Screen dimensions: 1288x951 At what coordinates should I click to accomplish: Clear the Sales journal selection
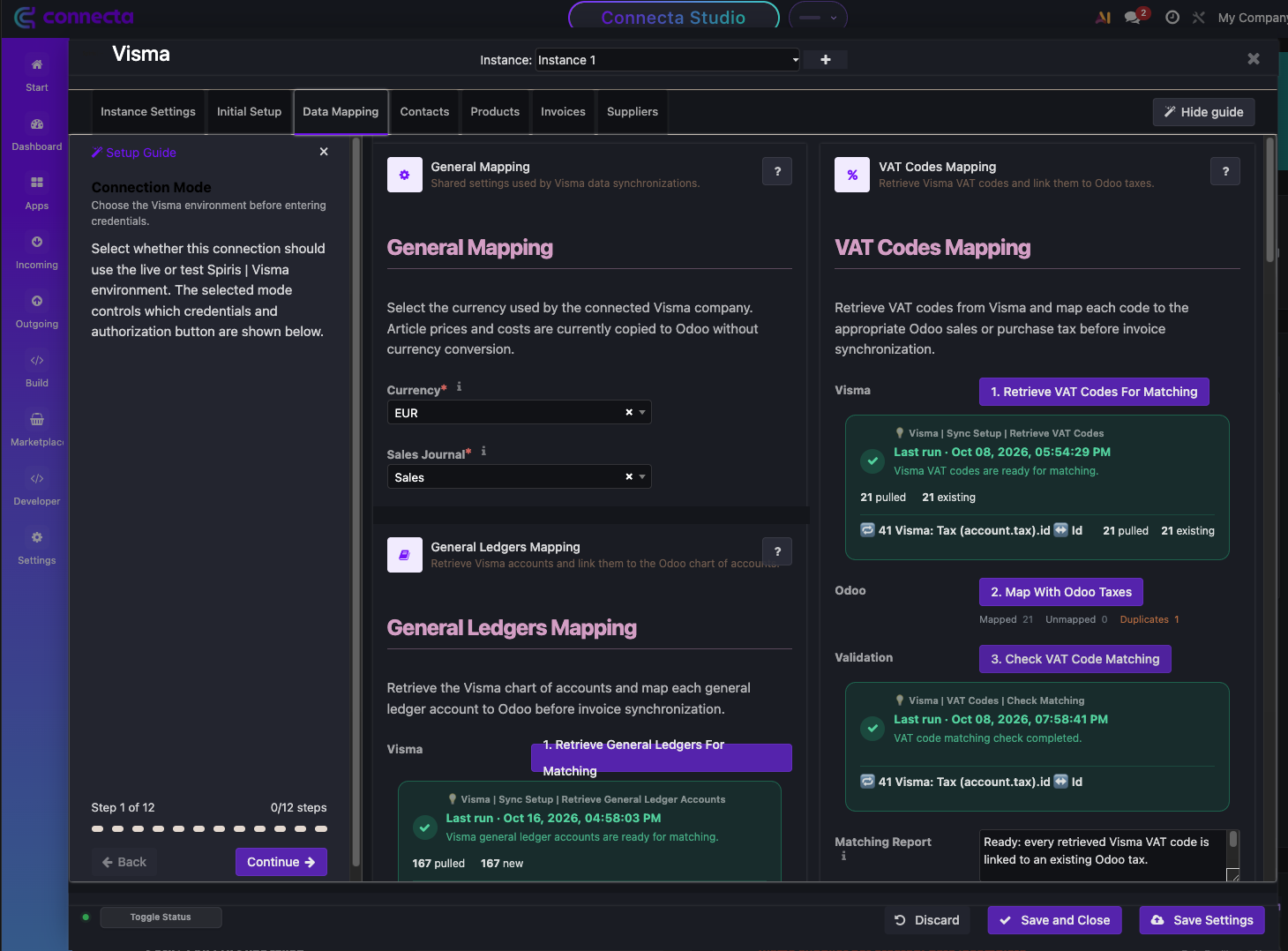coord(629,476)
